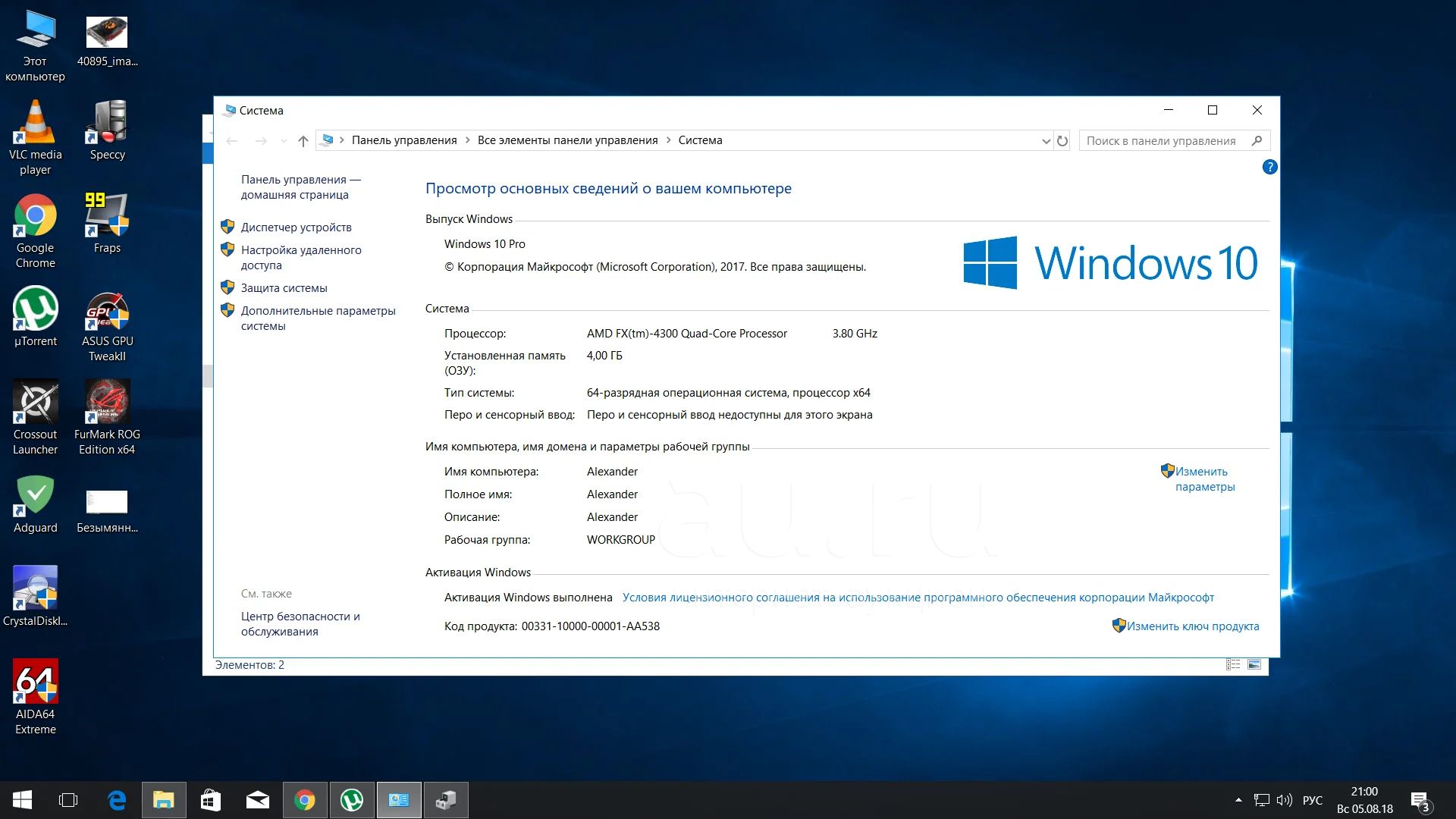Expand the chevron after Панель управления breadcrumb
The height and width of the screenshot is (819, 1456).
pos(467,140)
